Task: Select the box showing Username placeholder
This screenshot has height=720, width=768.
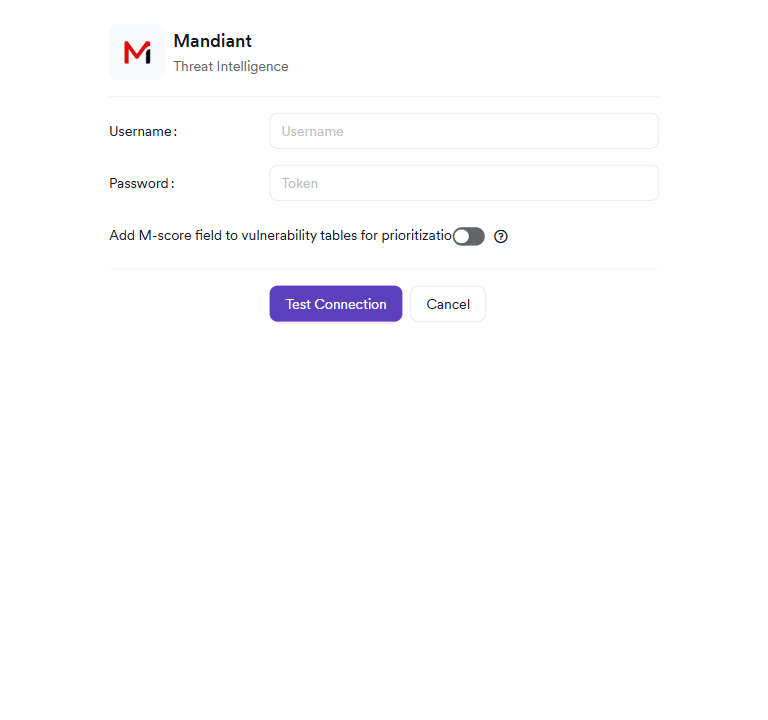Action: point(464,131)
